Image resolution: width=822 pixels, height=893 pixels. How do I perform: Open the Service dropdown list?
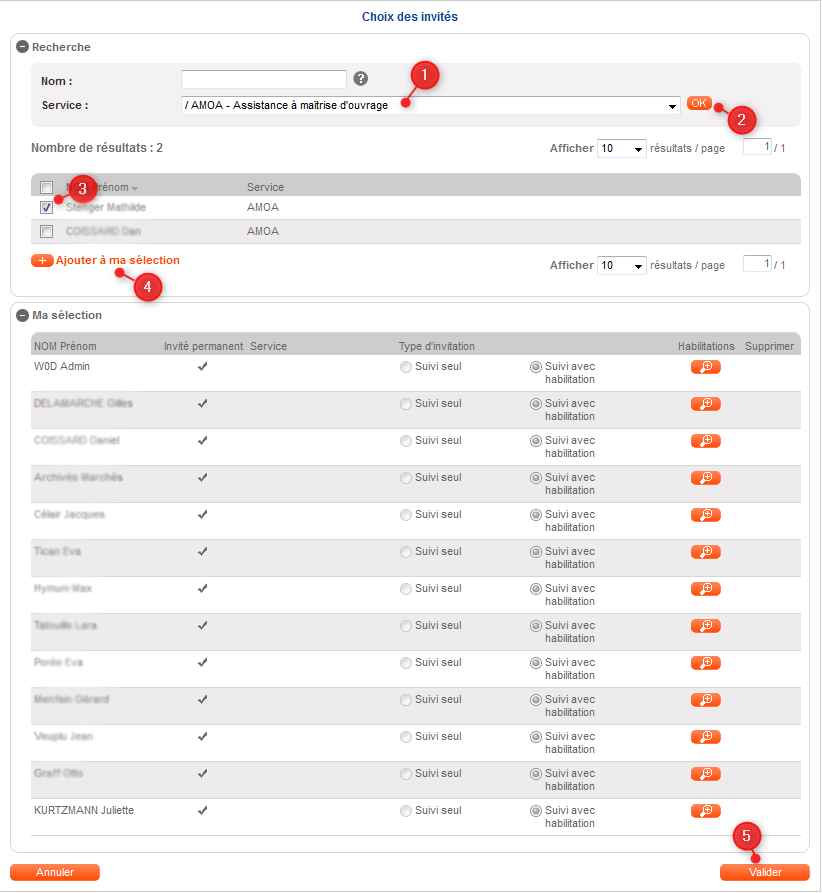pos(672,106)
